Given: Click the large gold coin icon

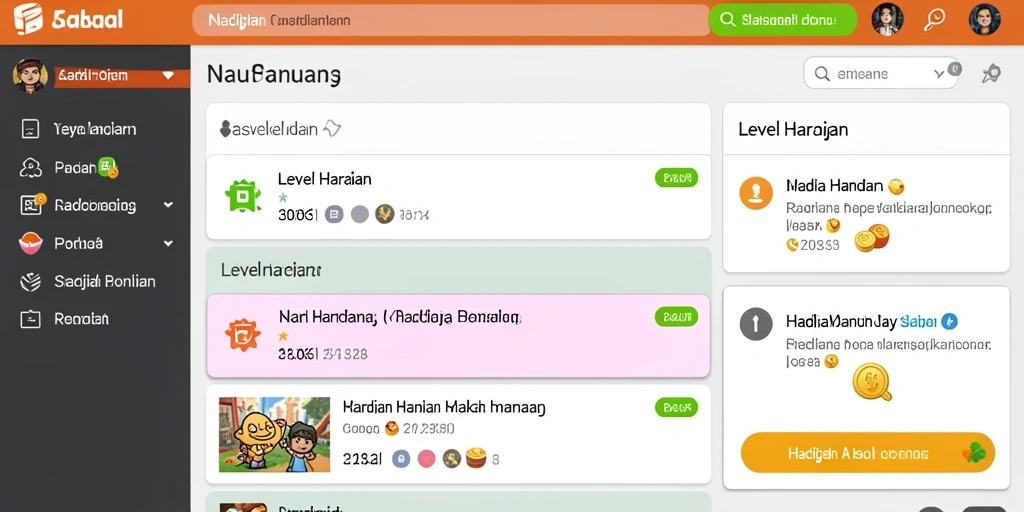Looking at the screenshot, I should [872, 381].
